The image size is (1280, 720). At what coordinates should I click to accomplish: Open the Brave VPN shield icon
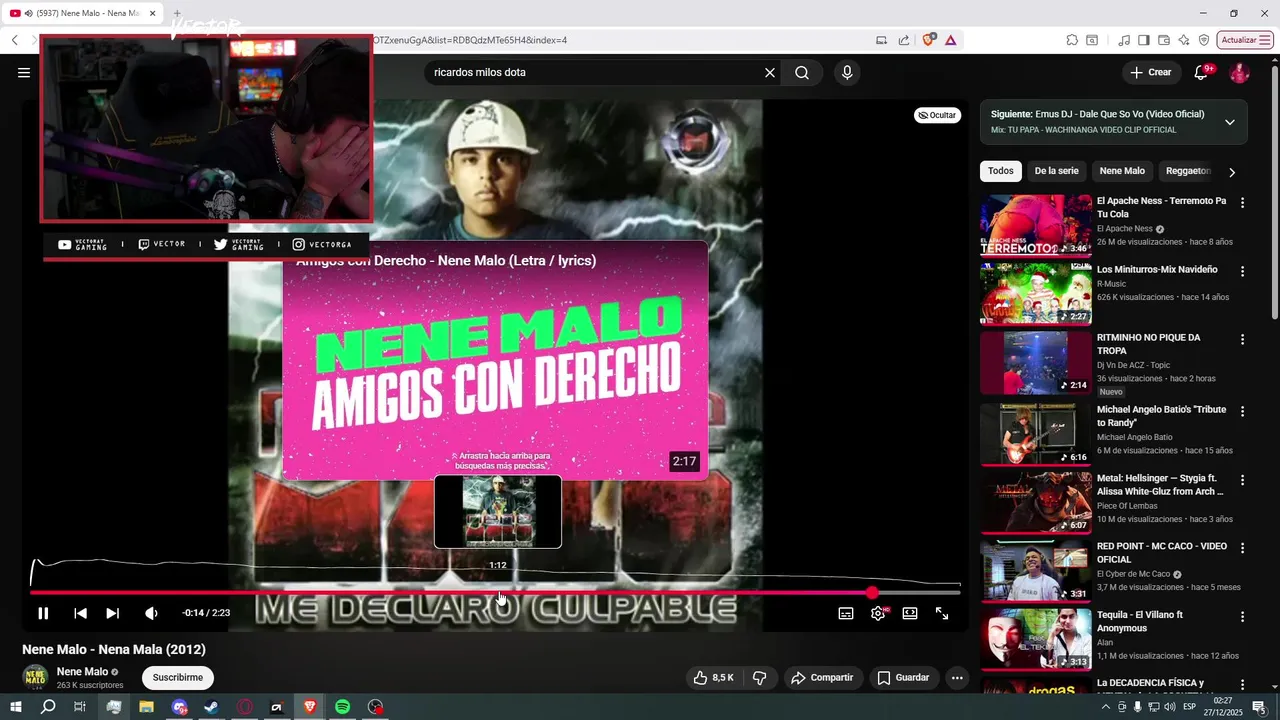(x=1204, y=40)
